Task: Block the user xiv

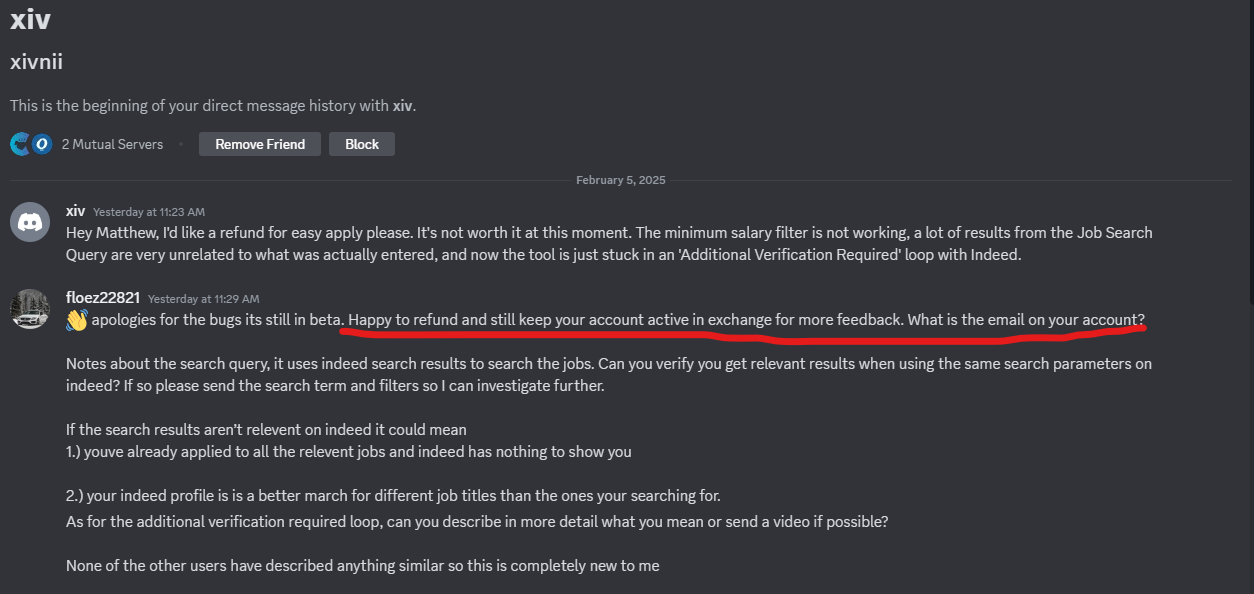Action: point(361,143)
